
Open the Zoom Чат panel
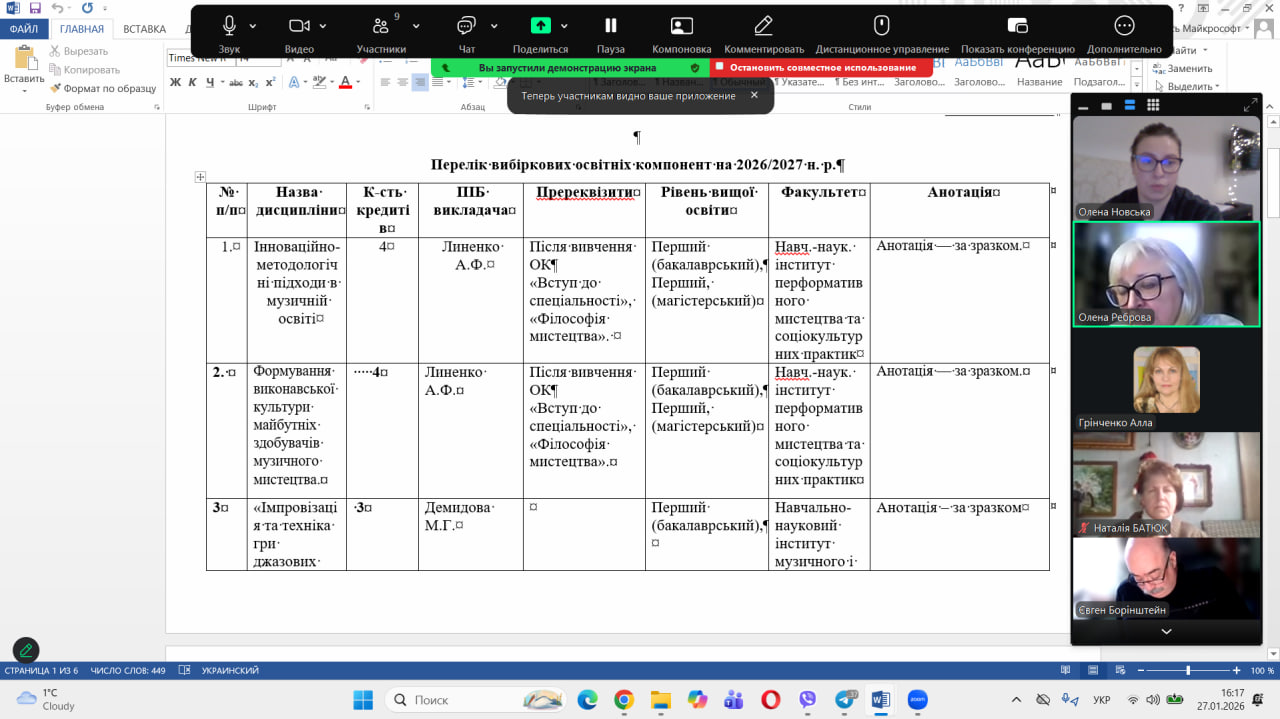[466, 26]
